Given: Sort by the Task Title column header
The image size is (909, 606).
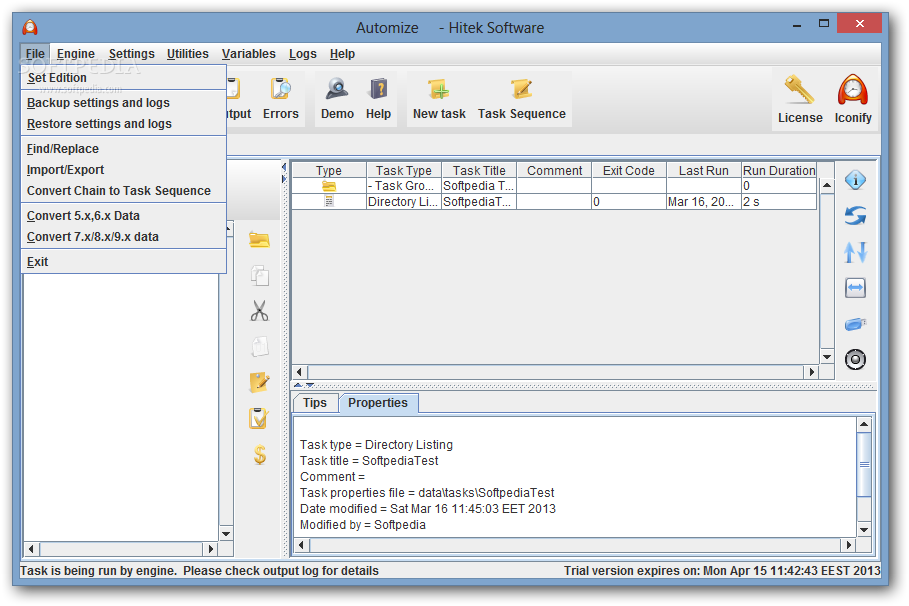Looking at the screenshot, I should click(479, 170).
